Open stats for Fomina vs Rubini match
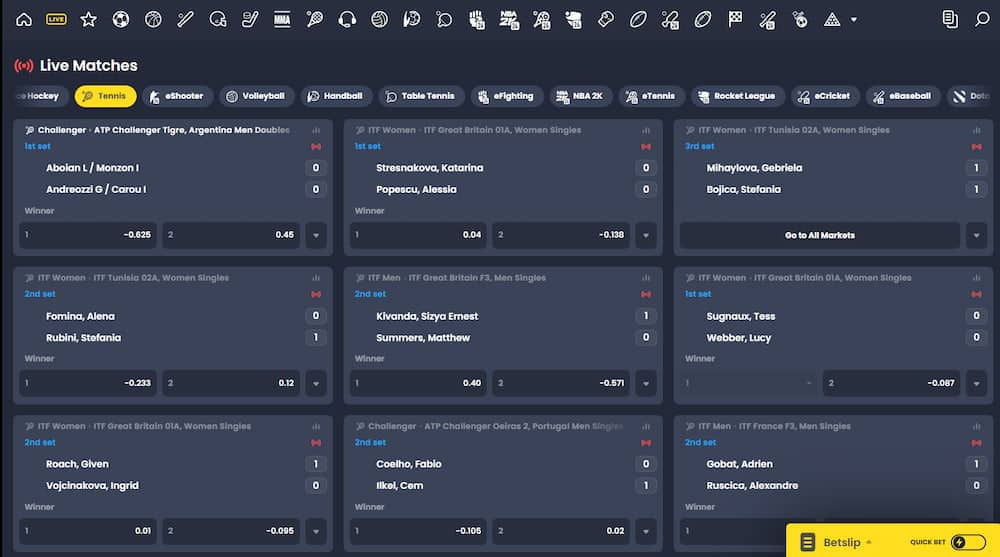This screenshot has width=1000, height=557. pyautogui.click(x=316, y=278)
